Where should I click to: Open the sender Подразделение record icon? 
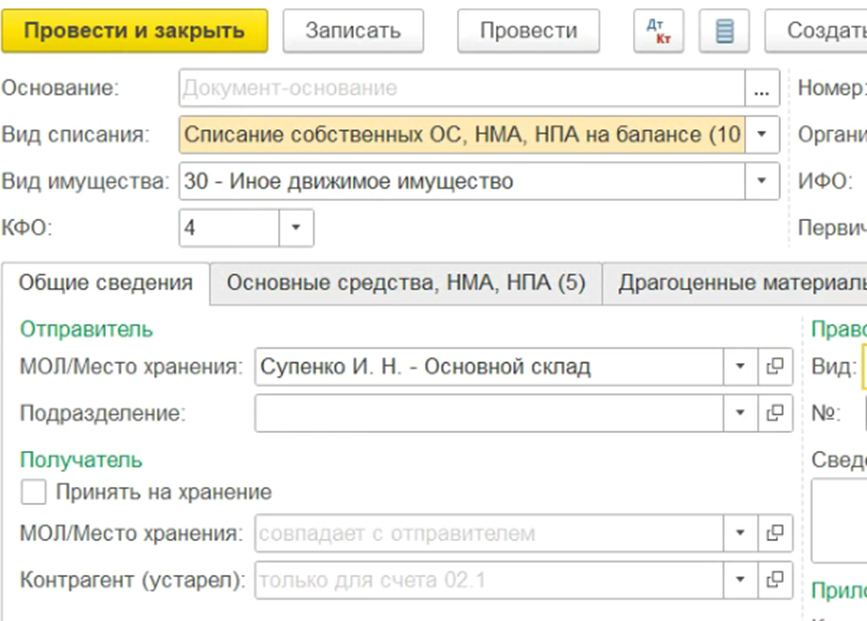click(775, 413)
